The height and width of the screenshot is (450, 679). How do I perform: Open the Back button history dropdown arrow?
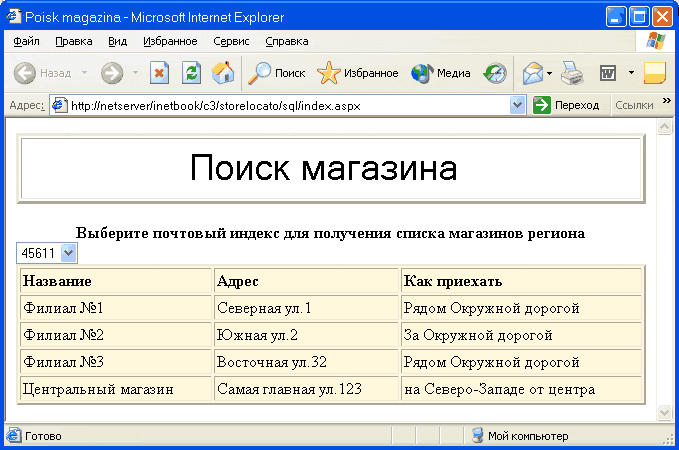(85, 73)
